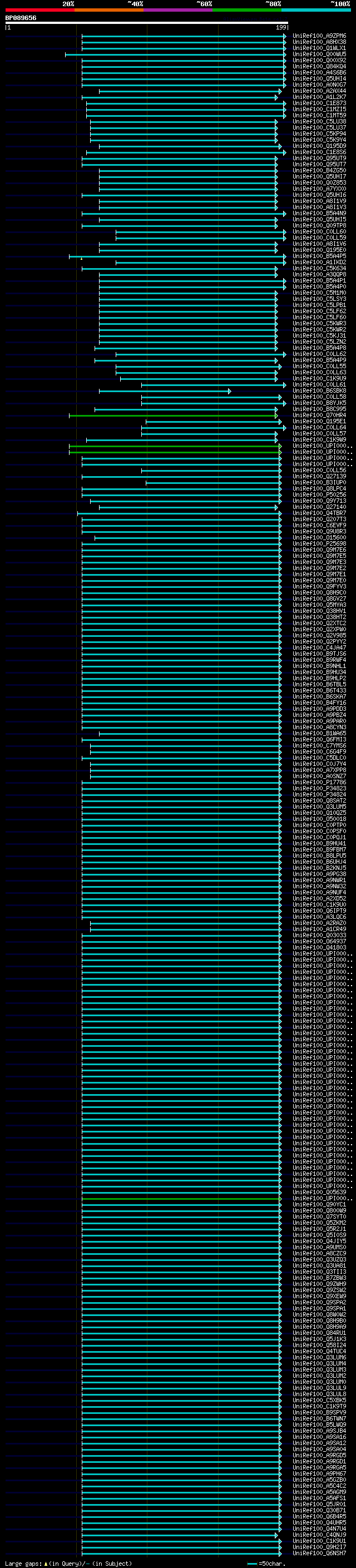Select the UniRef100_B1WA65 label

pos(319,734)
